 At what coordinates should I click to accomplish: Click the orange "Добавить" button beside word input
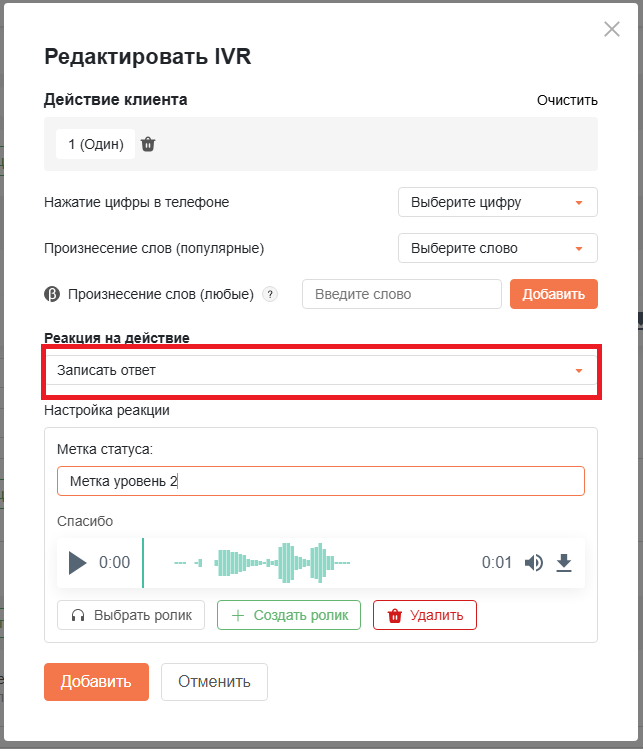point(554,294)
